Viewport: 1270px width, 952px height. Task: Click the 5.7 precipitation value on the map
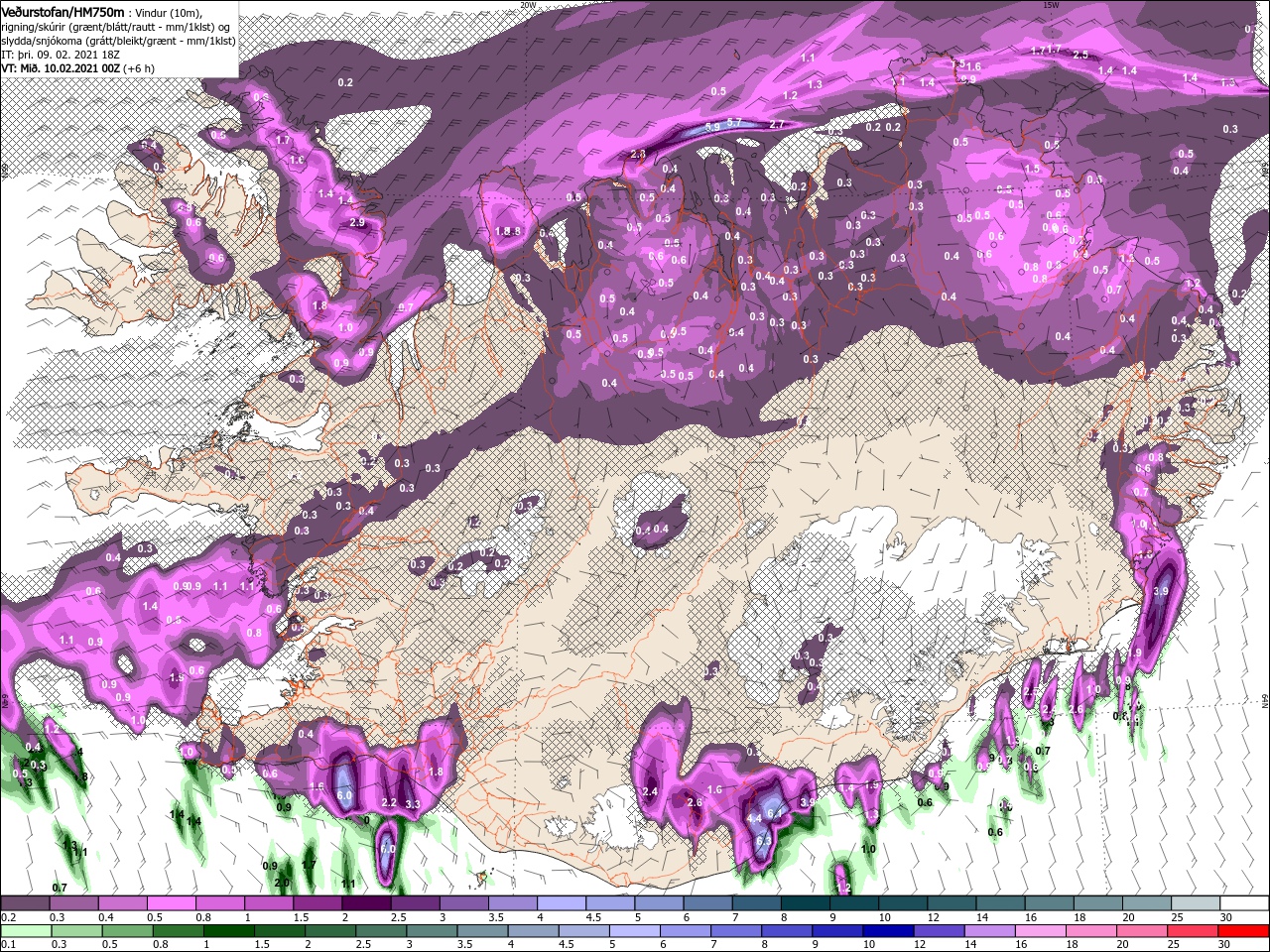pos(734,122)
